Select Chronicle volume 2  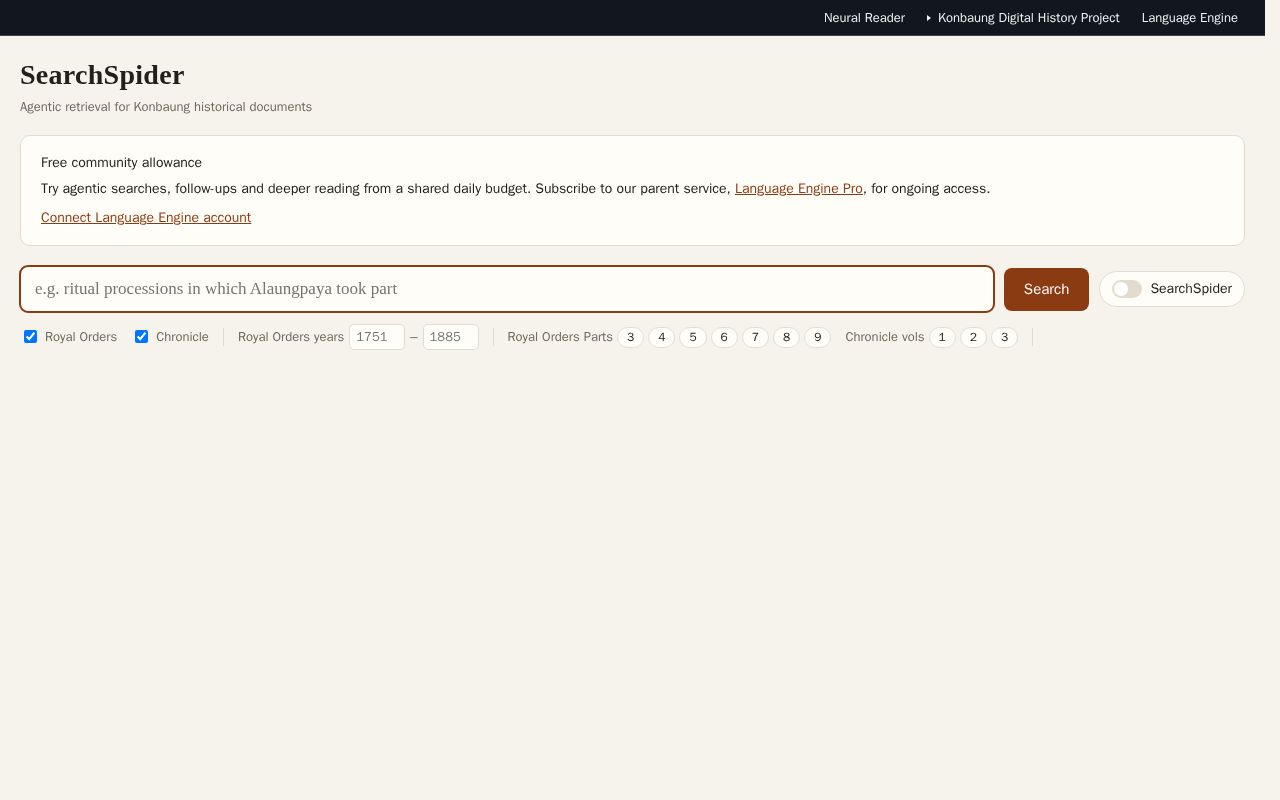[x=973, y=337]
